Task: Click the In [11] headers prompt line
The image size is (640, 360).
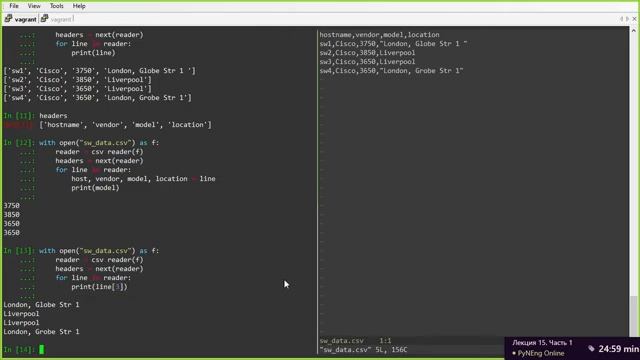Action: [36, 116]
